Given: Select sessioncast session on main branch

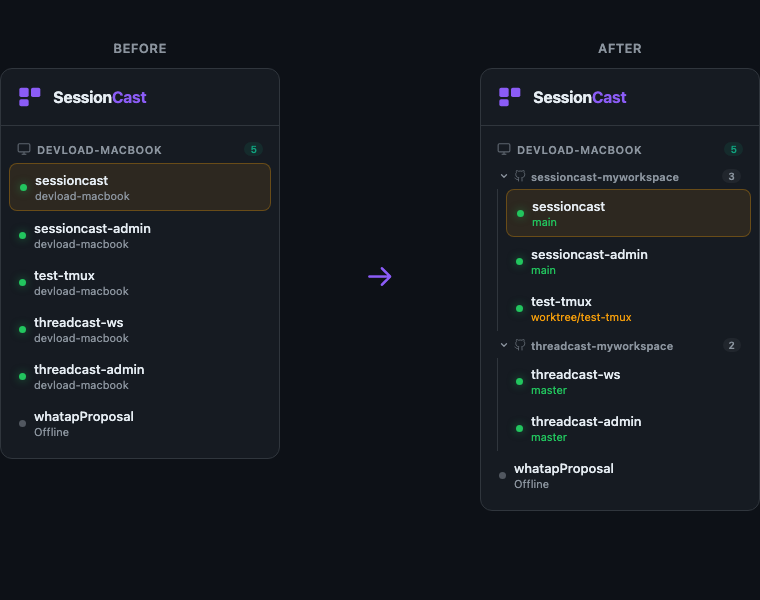Looking at the screenshot, I should tap(628, 213).
